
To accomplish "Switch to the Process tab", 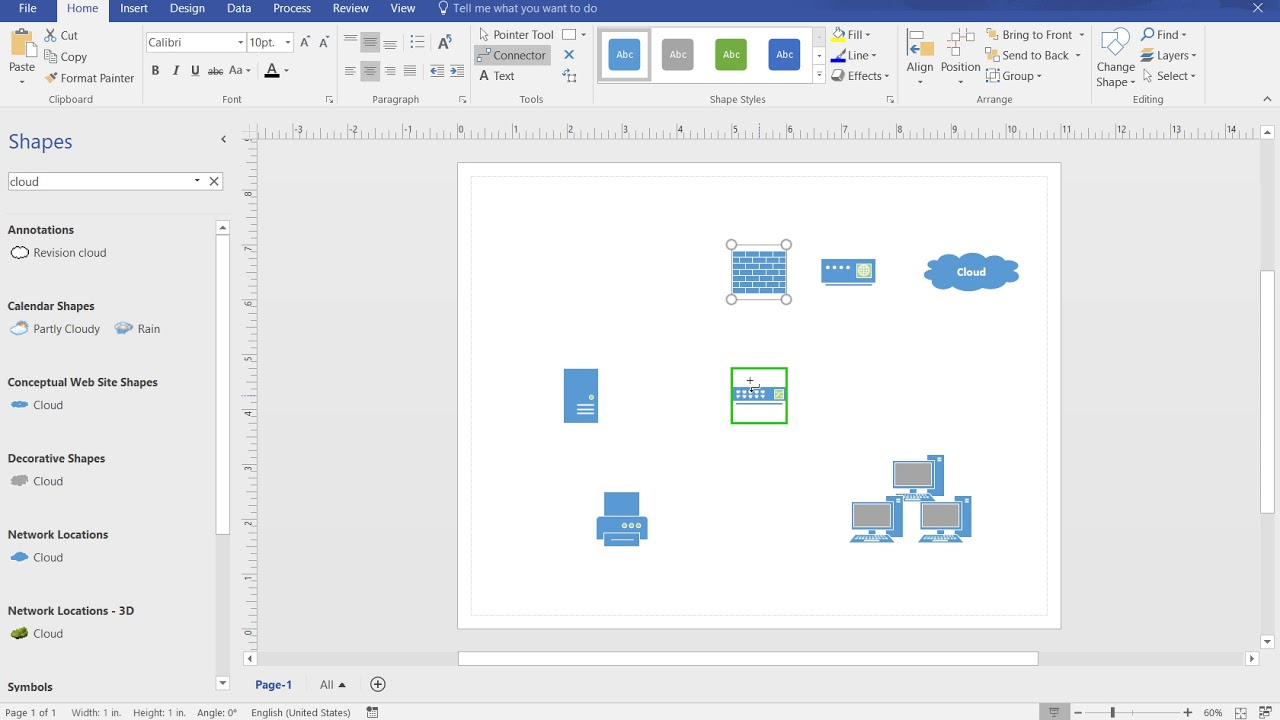I will point(292,8).
